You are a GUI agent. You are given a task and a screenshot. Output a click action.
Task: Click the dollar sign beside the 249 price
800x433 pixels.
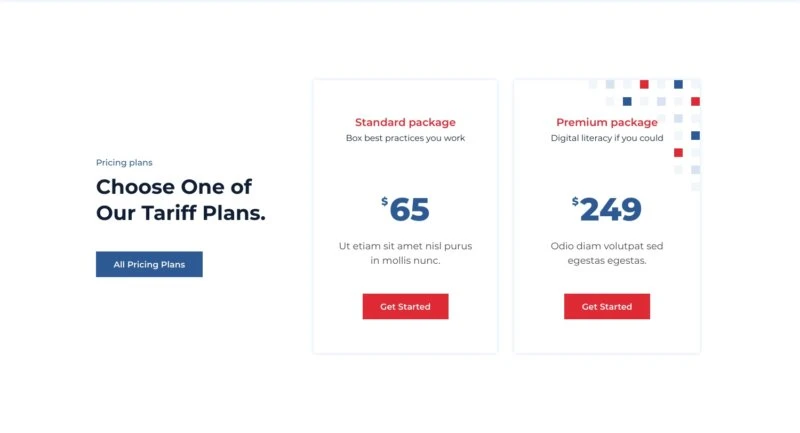click(575, 201)
